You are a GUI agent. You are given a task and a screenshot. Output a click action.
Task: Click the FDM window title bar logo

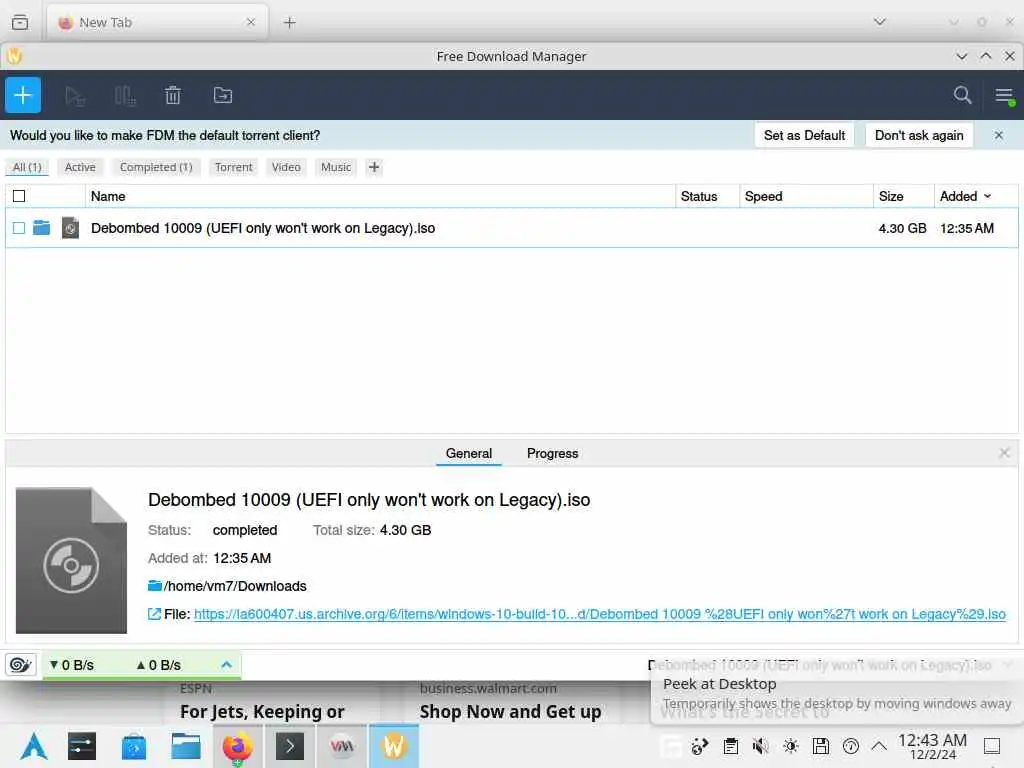14,56
